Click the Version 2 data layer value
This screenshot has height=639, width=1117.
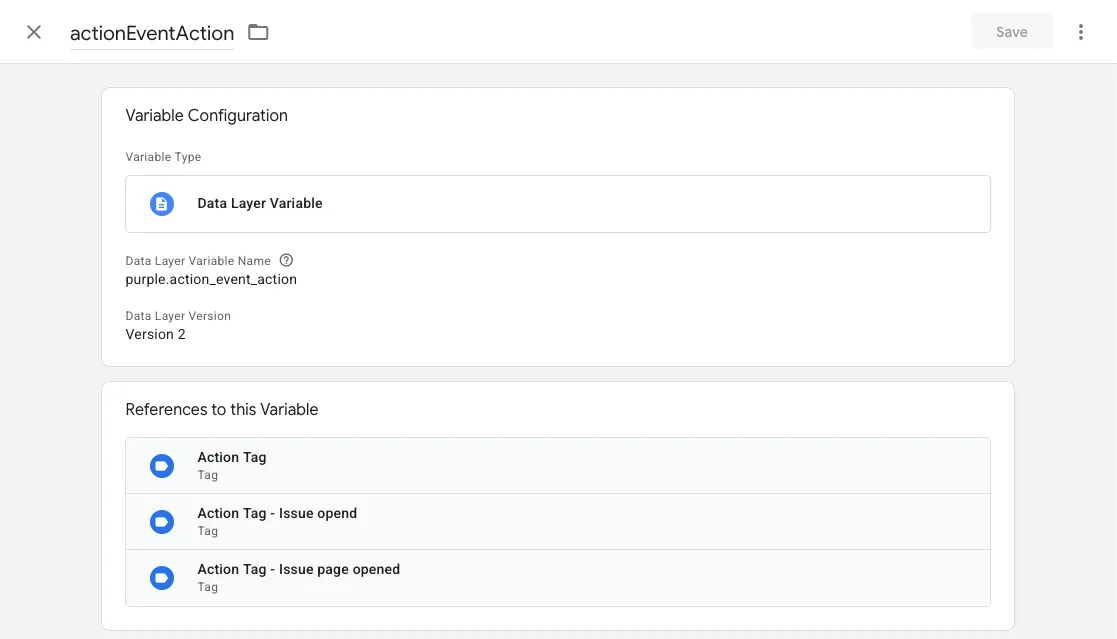point(155,334)
